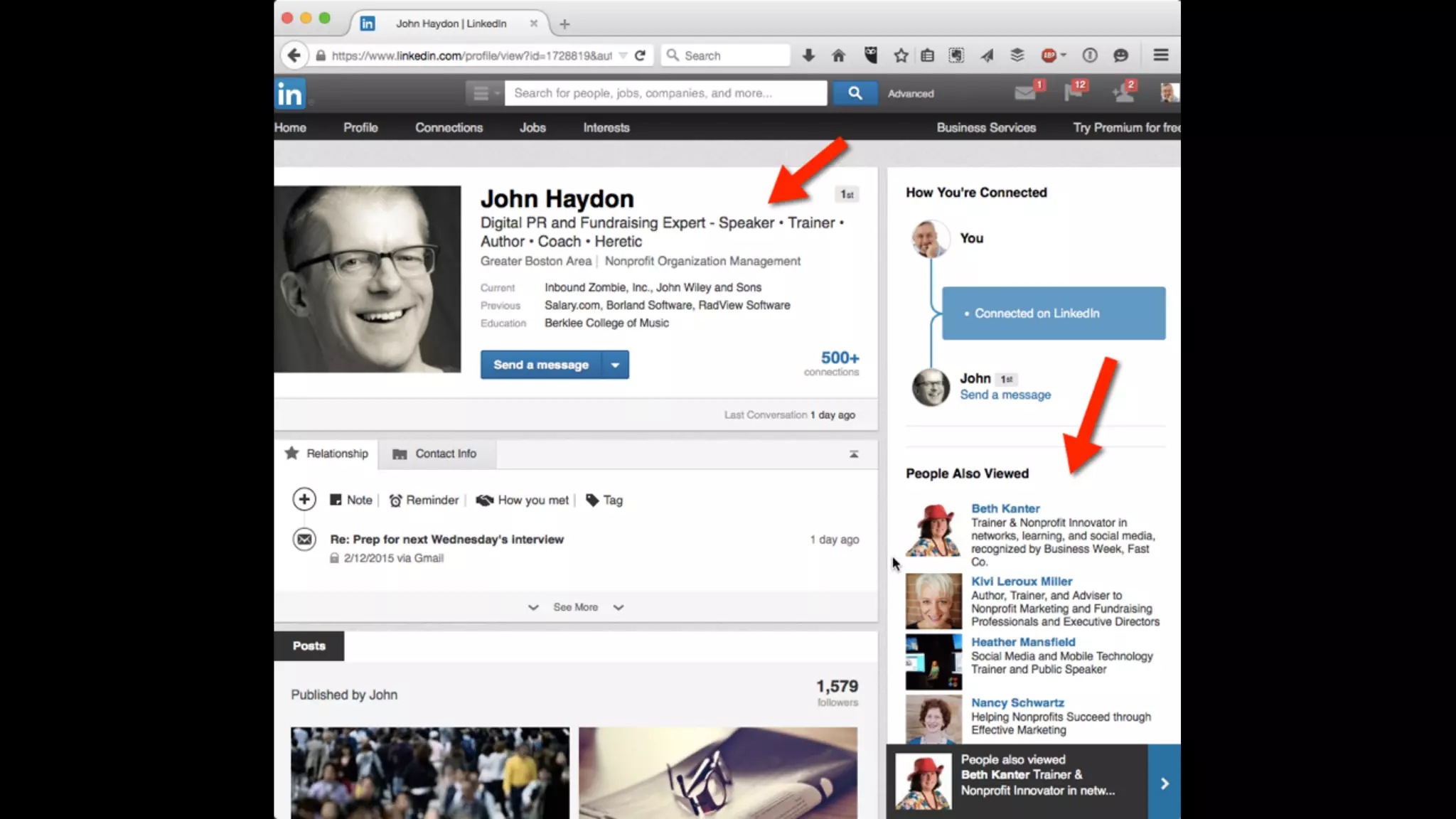
Task: Open Nancy Schwartz's profile link
Action: (x=1017, y=702)
